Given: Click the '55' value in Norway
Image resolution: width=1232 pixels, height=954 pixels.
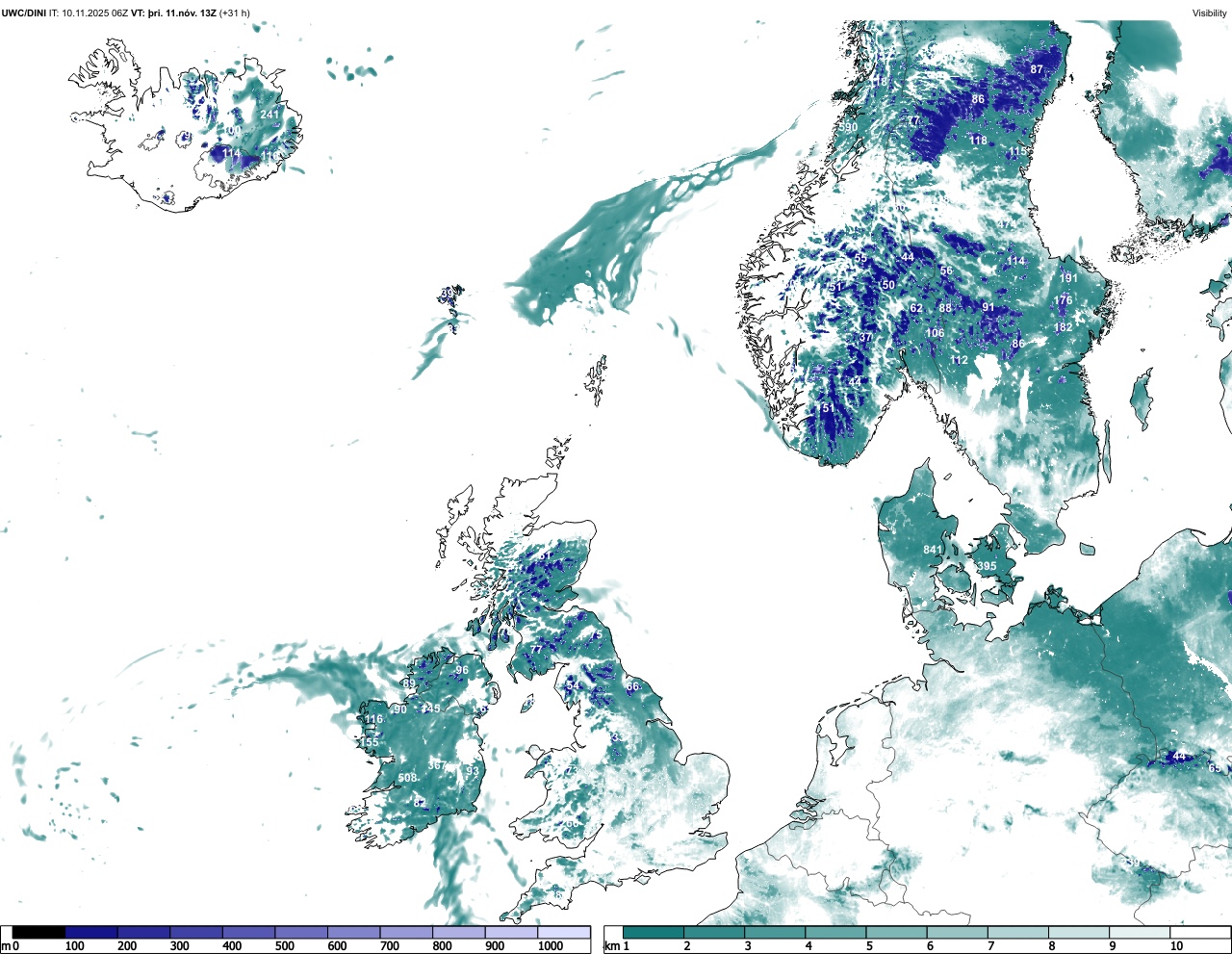Looking at the screenshot, I should (860, 258).
